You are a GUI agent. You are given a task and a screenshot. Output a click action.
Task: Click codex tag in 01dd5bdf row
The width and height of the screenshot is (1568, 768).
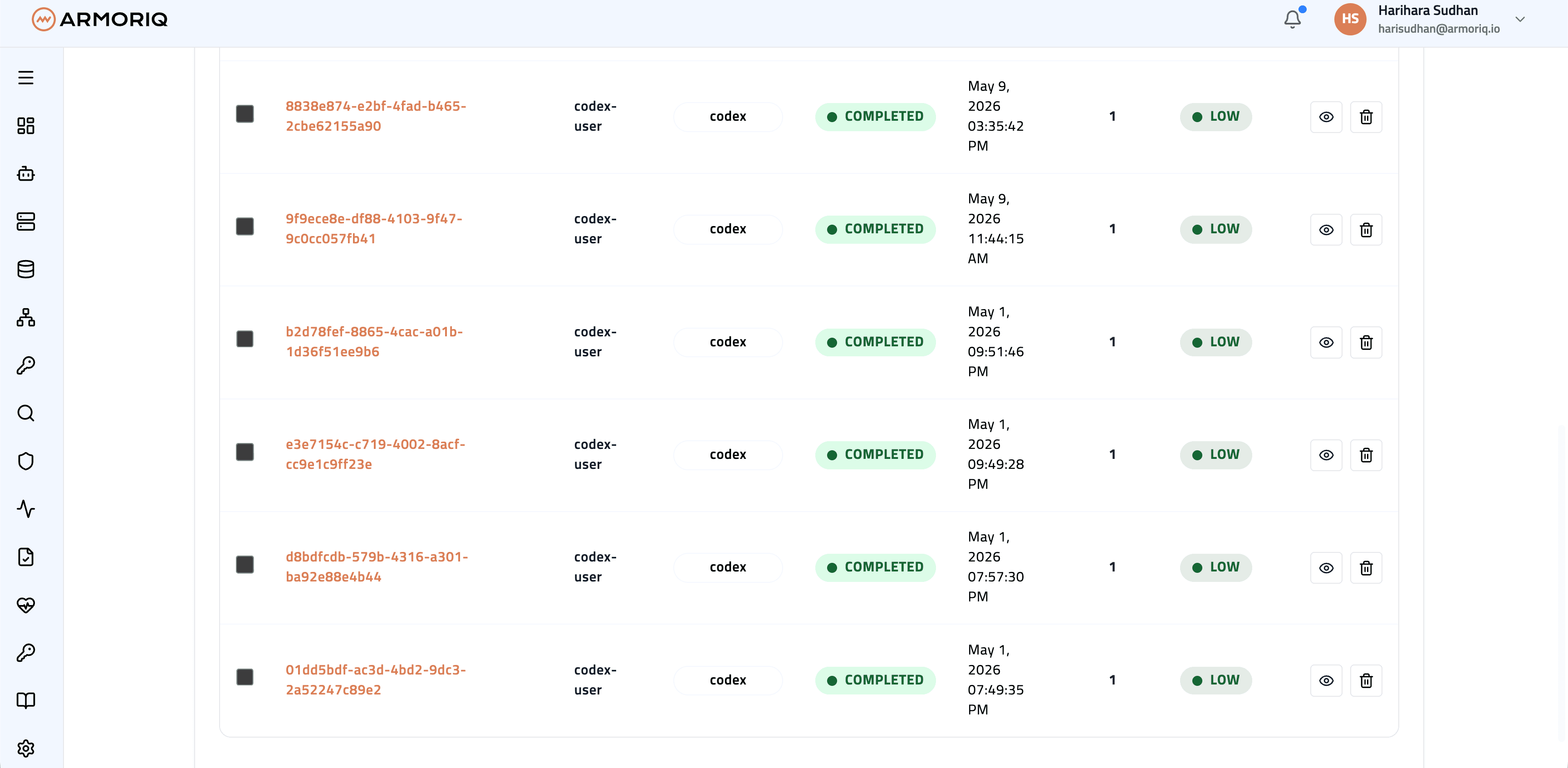[727, 680]
